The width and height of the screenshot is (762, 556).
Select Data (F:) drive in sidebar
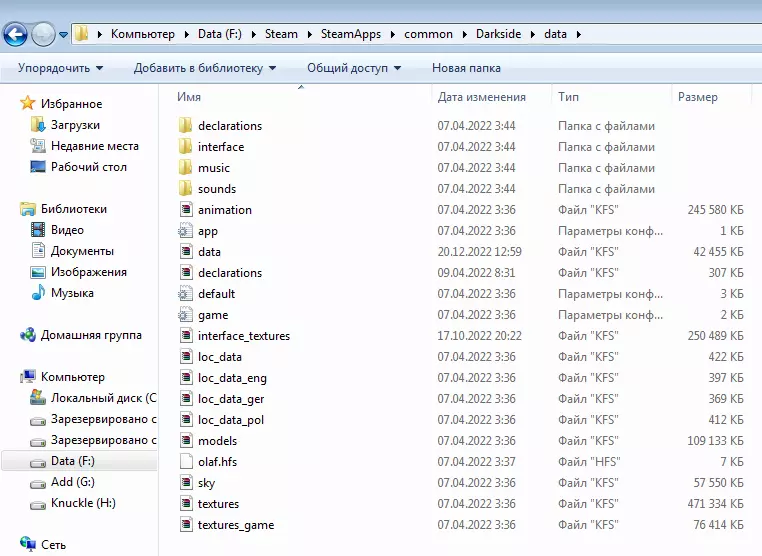(x=73, y=461)
